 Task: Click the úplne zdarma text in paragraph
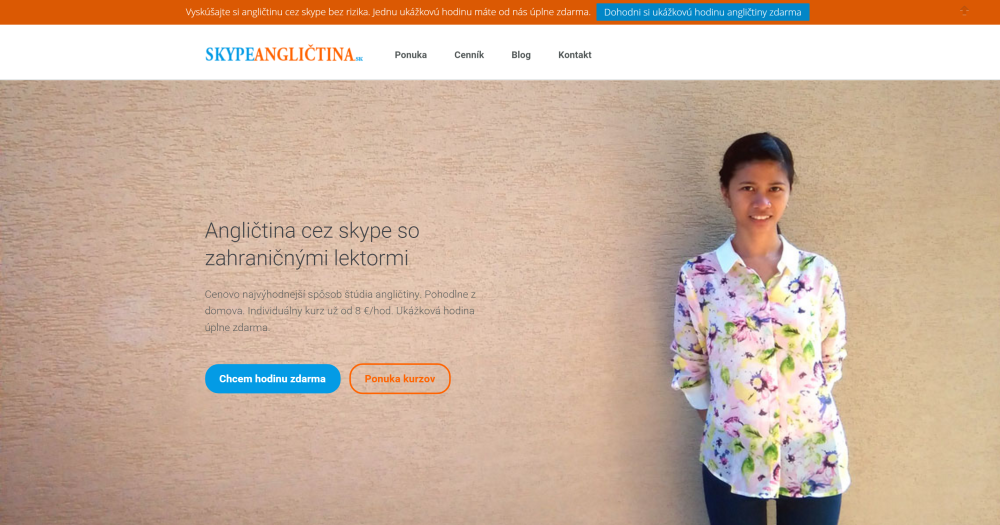[237, 328]
